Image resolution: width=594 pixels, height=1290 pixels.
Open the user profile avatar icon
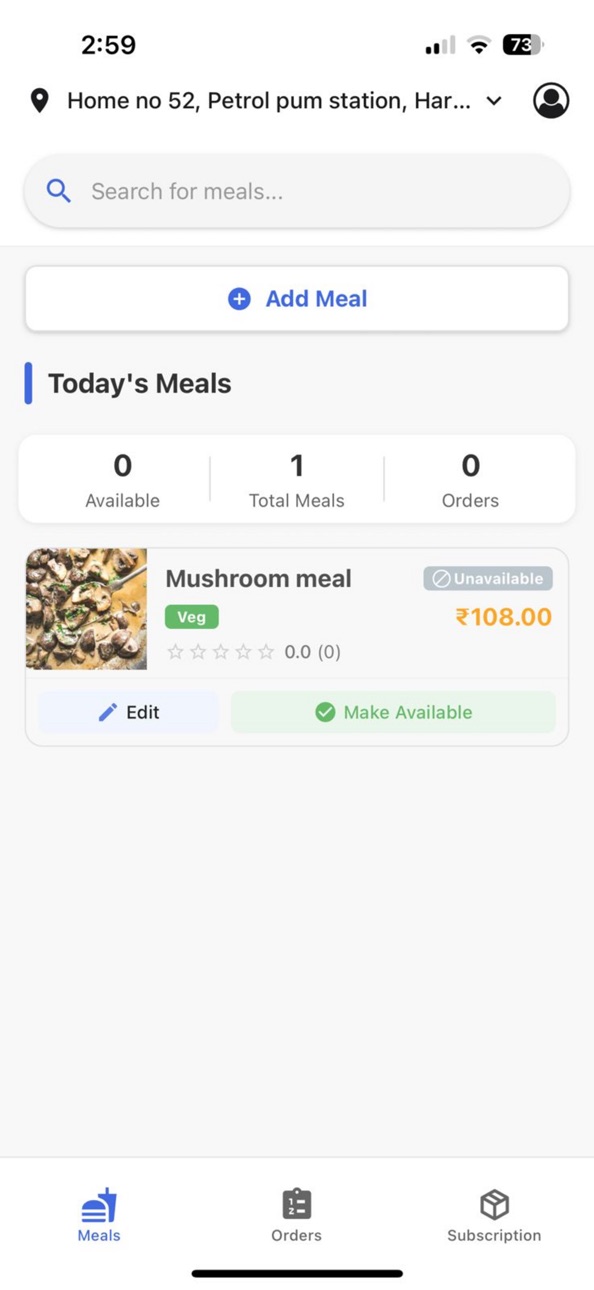point(551,100)
